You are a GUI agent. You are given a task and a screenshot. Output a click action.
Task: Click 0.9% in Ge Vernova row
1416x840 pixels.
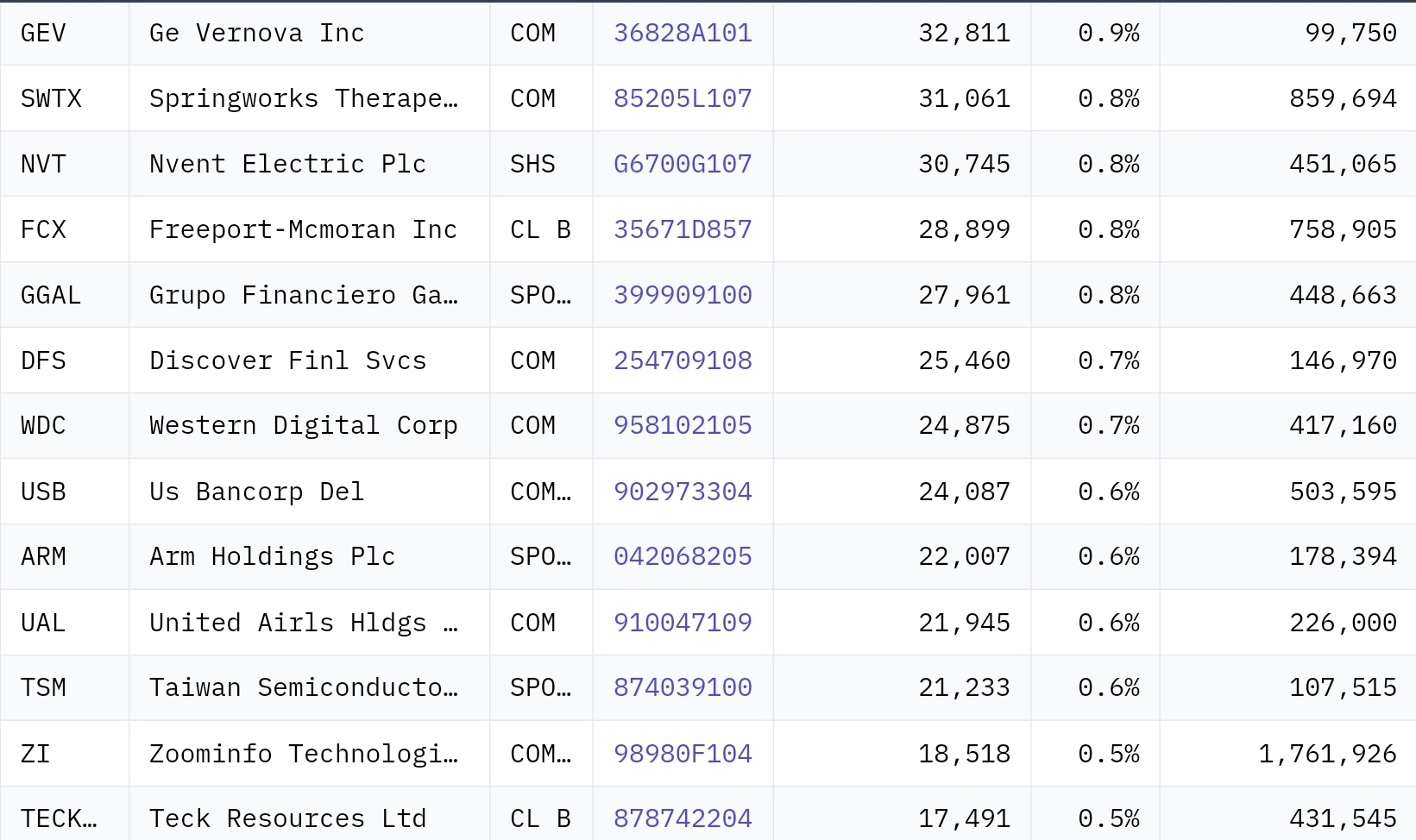[x=1109, y=33]
